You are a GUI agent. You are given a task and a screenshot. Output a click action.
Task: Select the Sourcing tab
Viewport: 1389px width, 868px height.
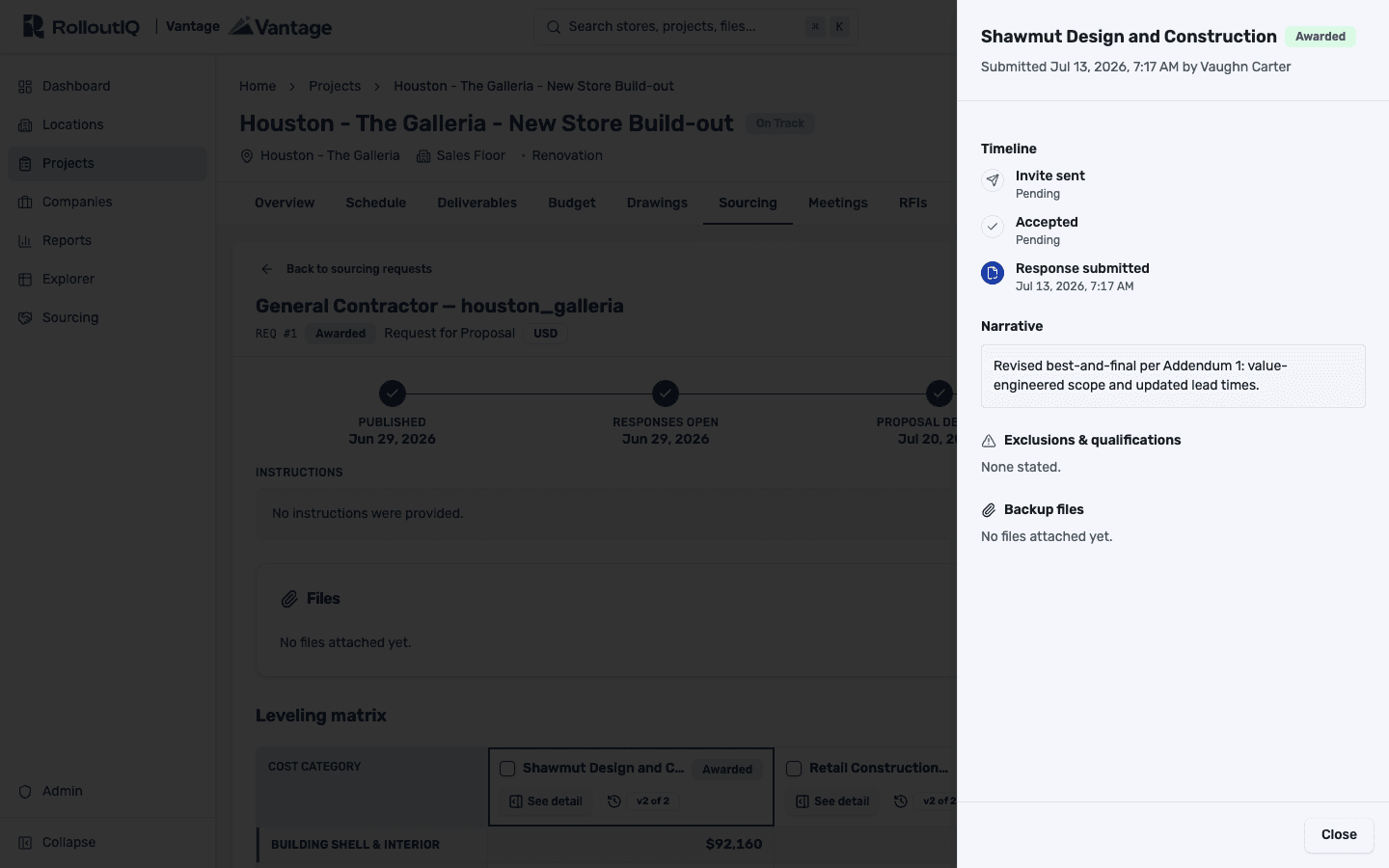748,203
